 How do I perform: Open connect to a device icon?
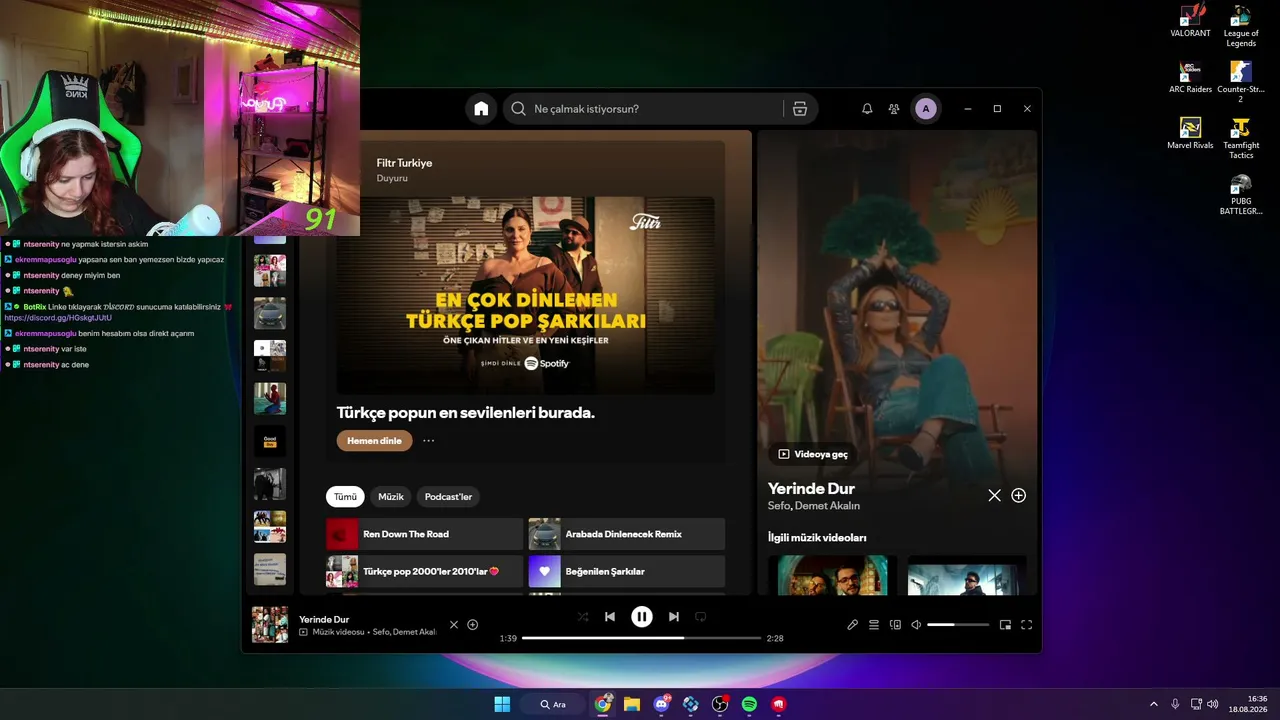(x=896, y=625)
